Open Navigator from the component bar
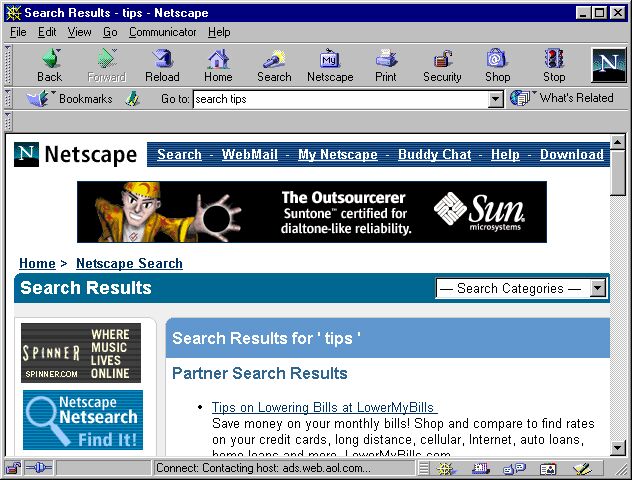This screenshot has height=480, width=632. [x=446, y=468]
